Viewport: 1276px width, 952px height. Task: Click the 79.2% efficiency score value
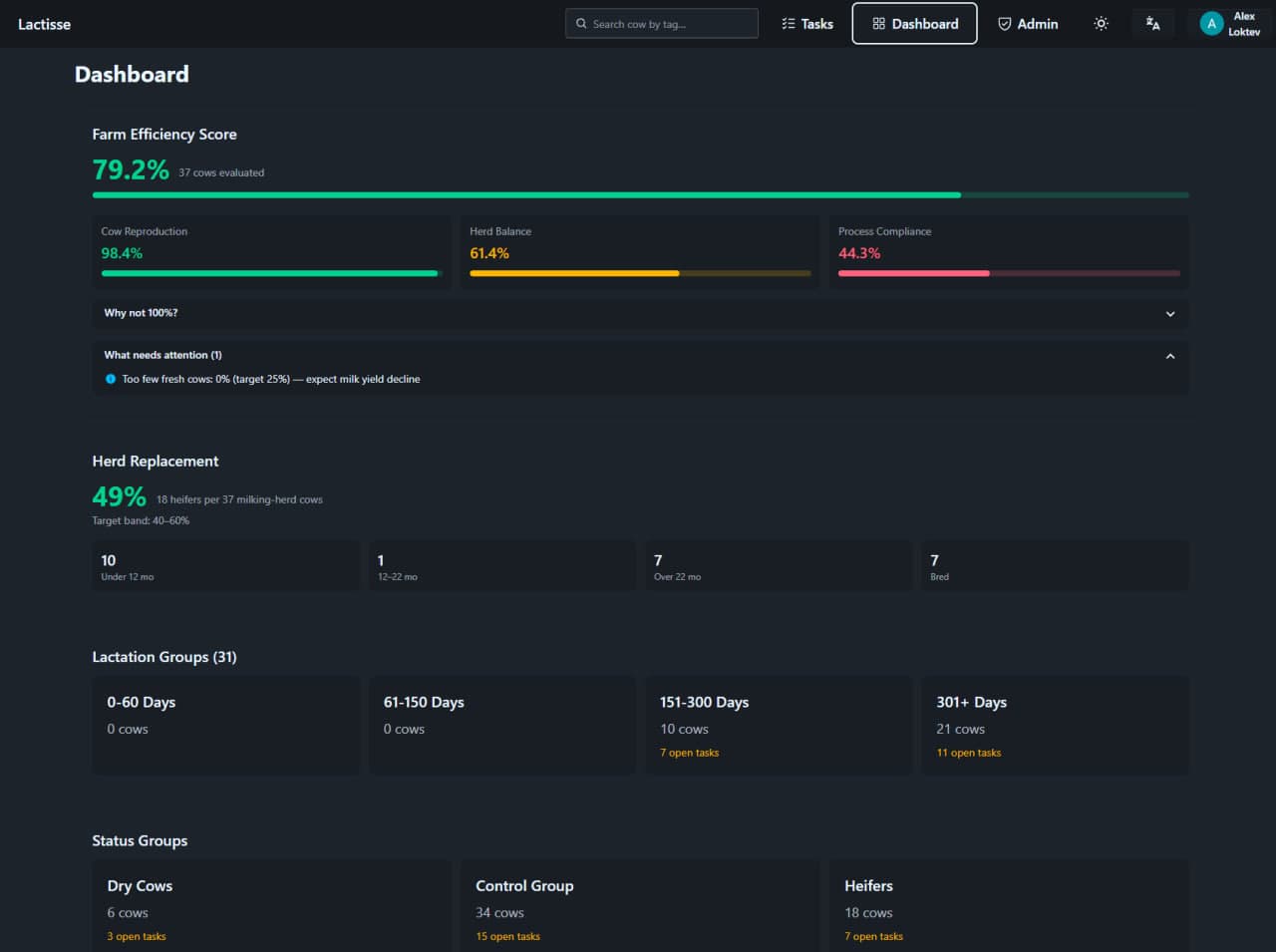[131, 169]
